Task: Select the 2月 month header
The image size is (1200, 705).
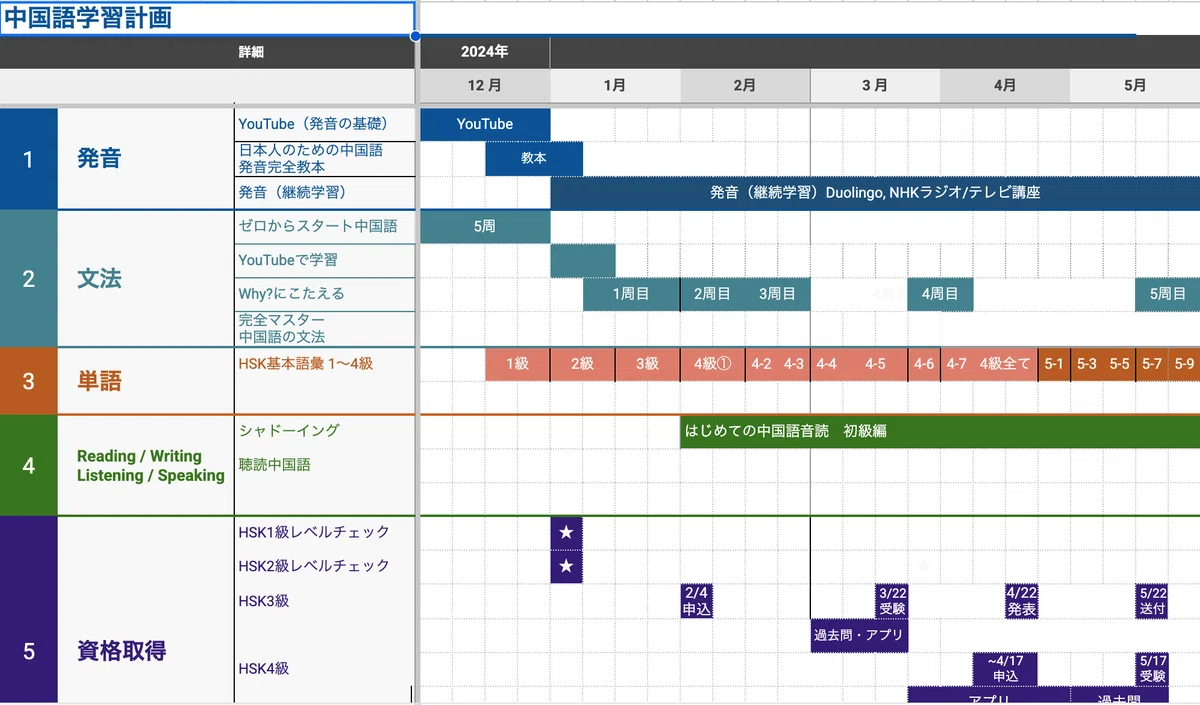Action: 745,86
